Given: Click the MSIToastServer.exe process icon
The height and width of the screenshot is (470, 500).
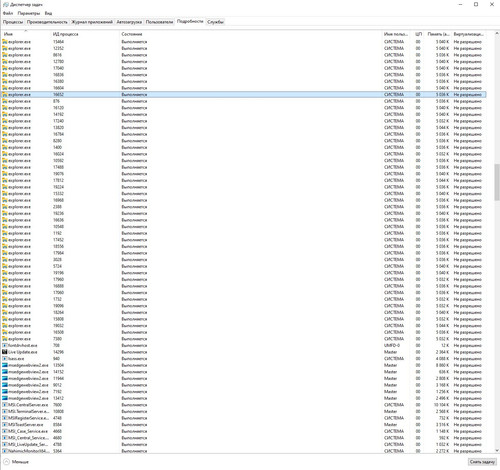Looking at the screenshot, I should pos(5,425).
